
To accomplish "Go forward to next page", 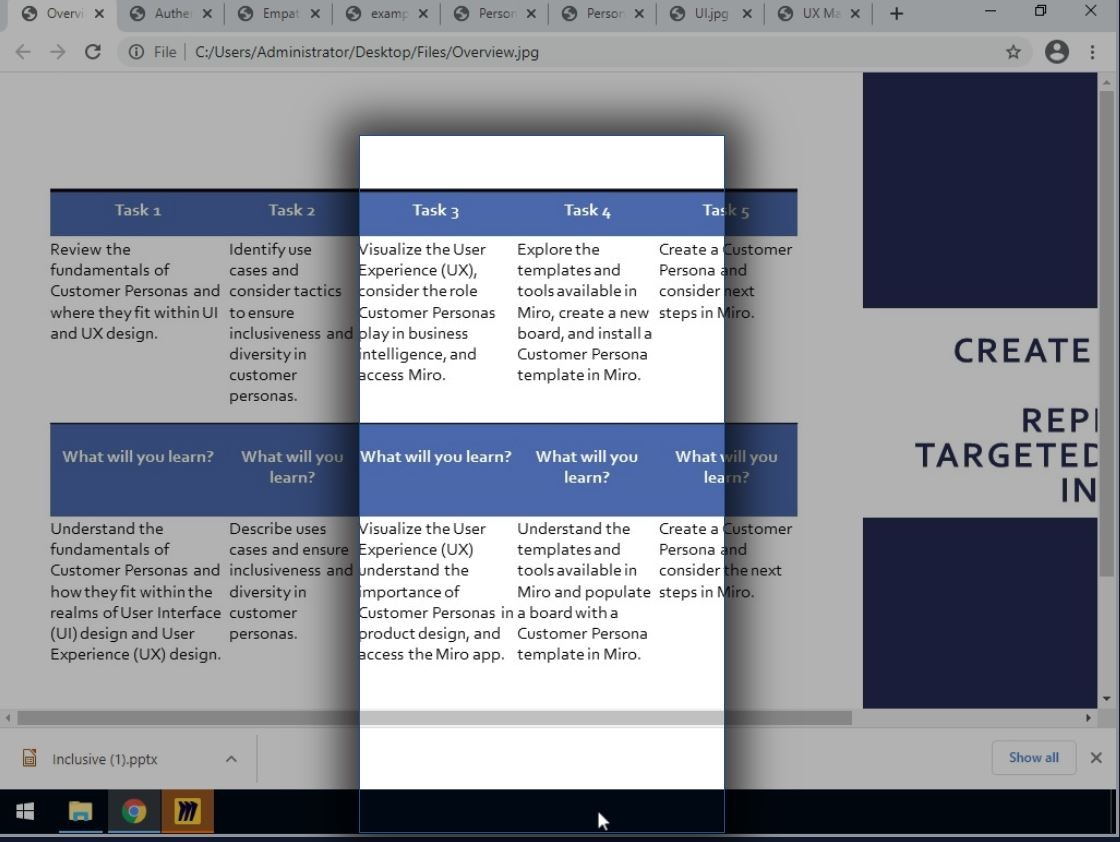I will tap(57, 52).
